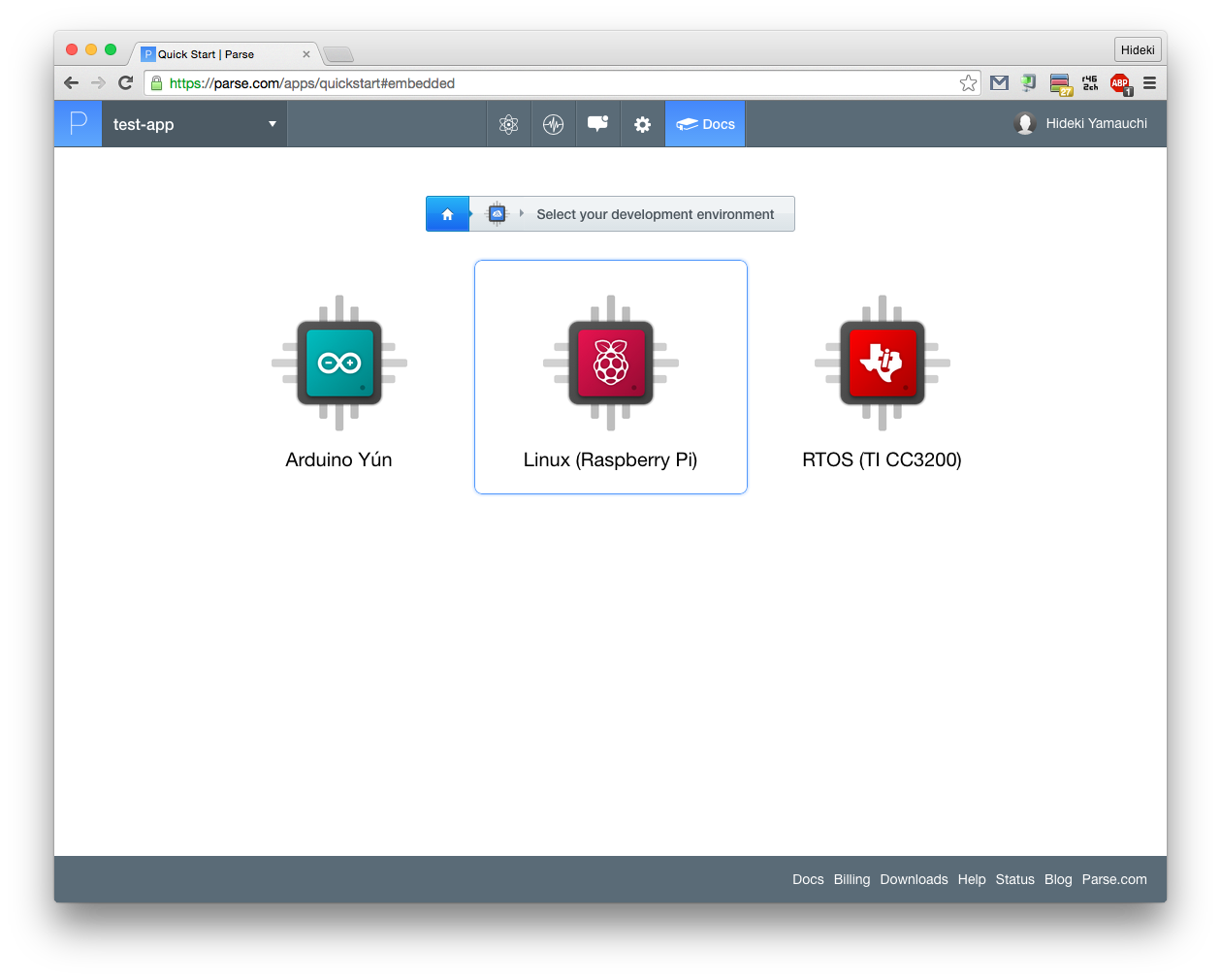The image size is (1221, 980).
Task: Open the Gmail extension icon
Action: [x=999, y=83]
